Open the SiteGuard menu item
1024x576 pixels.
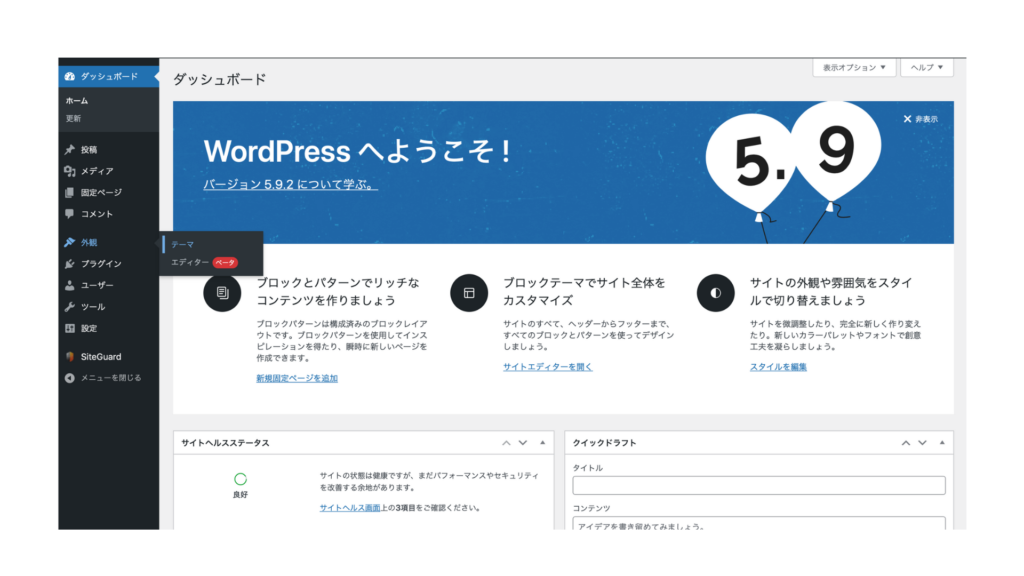point(101,357)
